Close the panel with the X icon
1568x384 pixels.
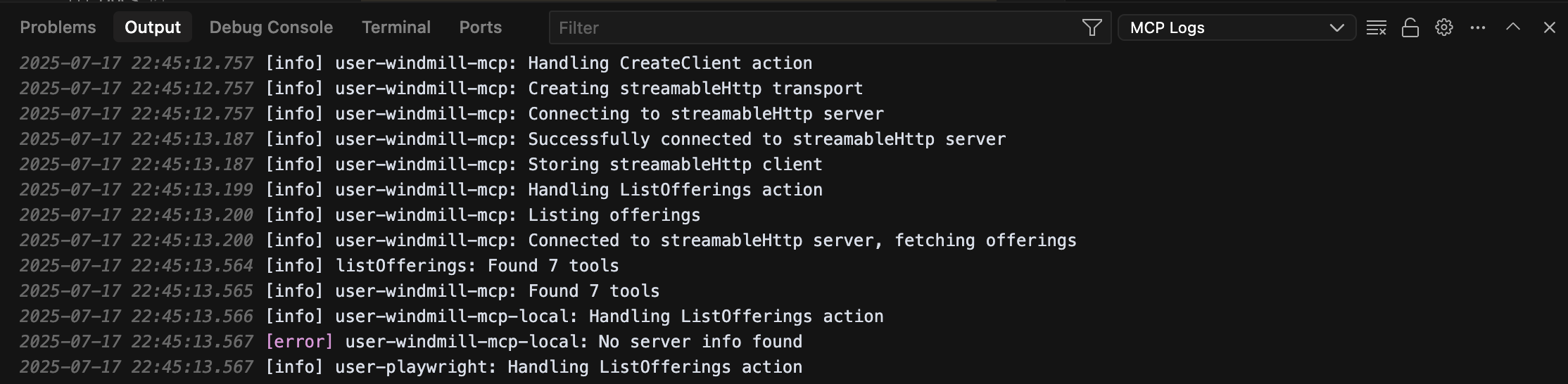(1549, 27)
